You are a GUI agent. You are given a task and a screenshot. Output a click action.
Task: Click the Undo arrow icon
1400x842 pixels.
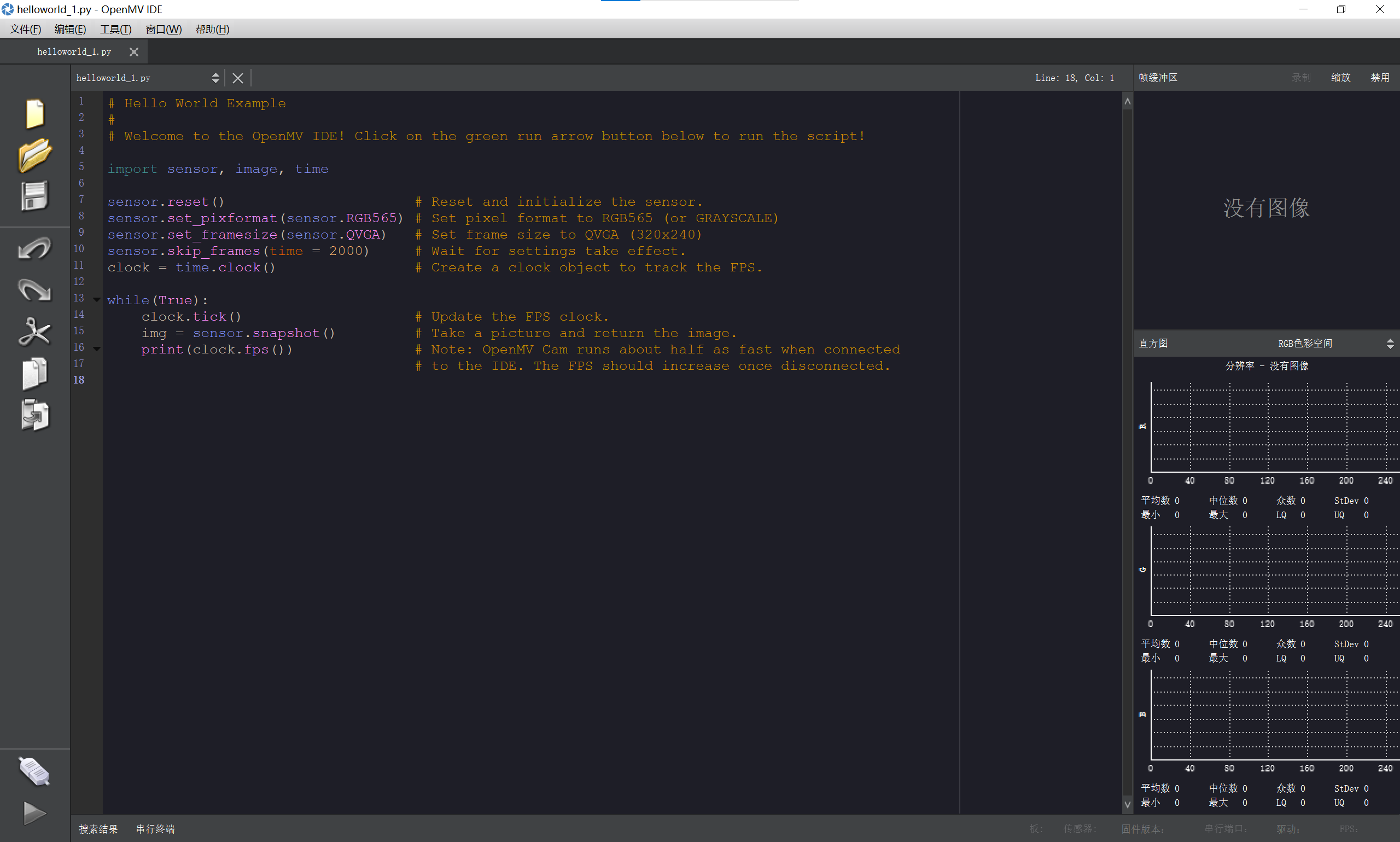click(x=34, y=248)
